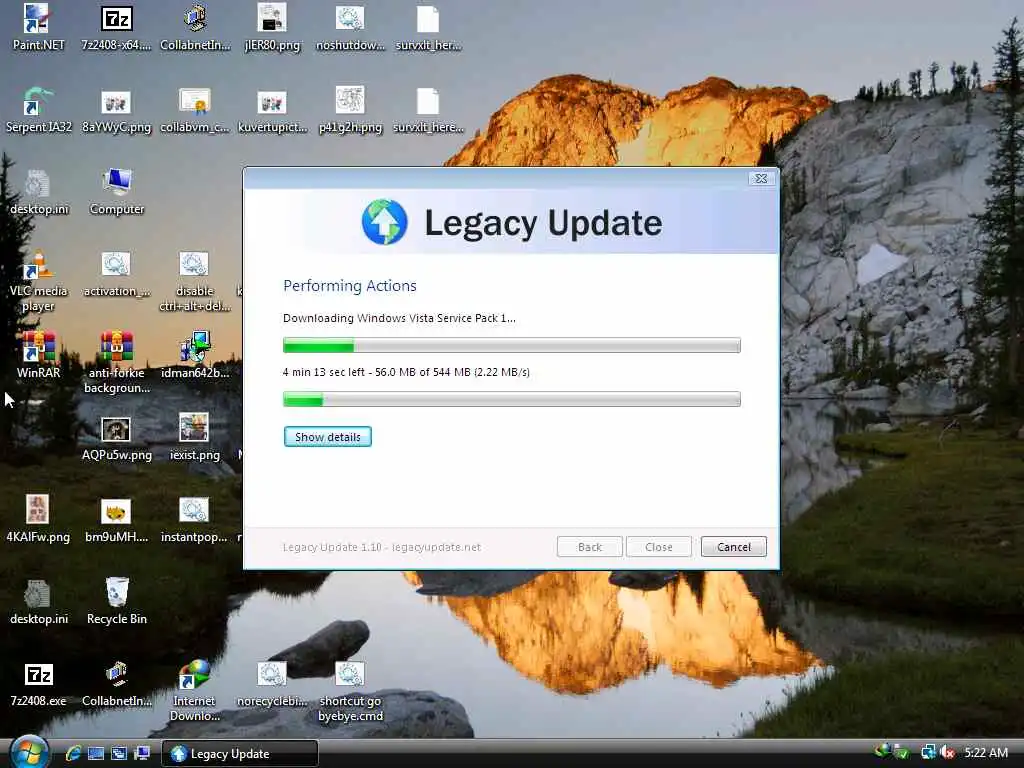The image size is (1024, 768).
Task: Open the WinRAR desktop shortcut
Action: (39, 355)
